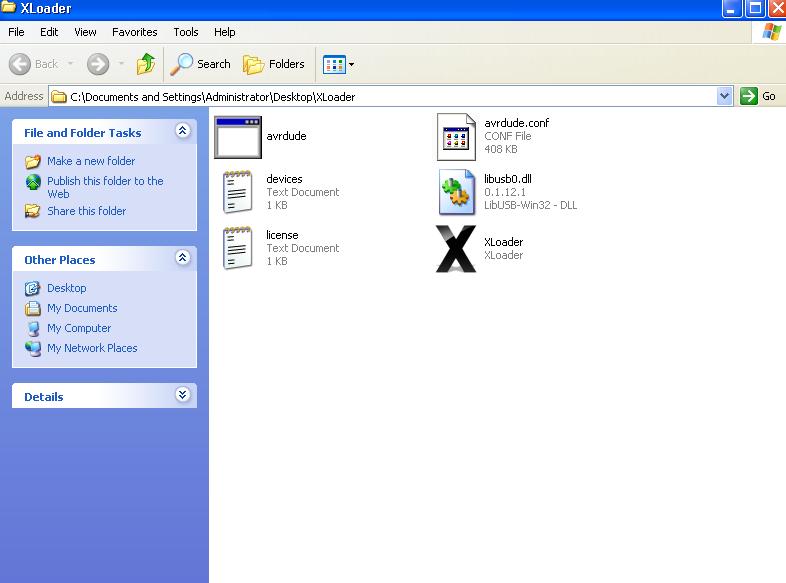Open My Computer link
This screenshot has height=583, width=786.
79,328
